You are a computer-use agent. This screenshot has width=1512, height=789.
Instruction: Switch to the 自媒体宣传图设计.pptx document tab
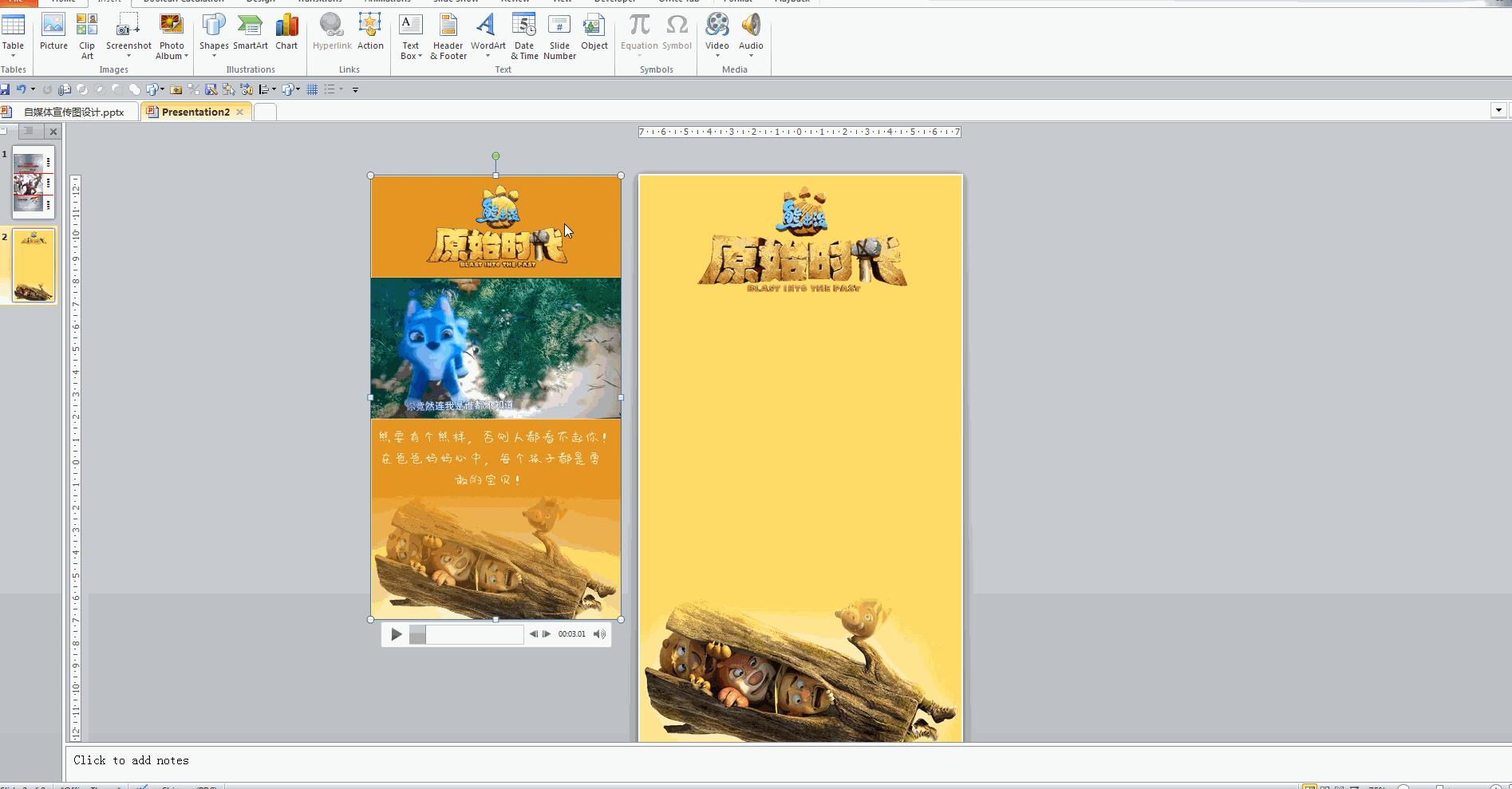click(x=73, y=112)
